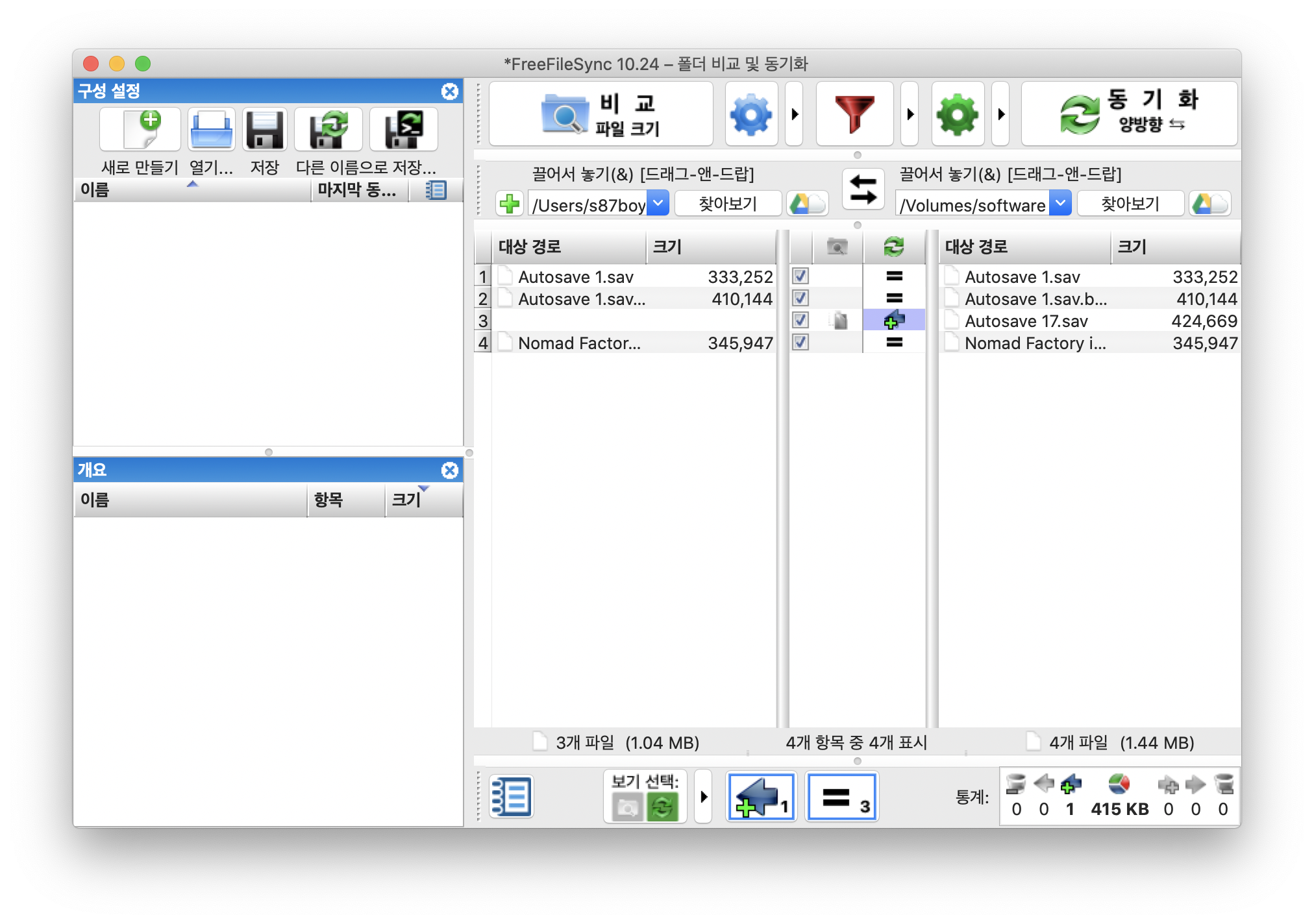The width and height of the screenshot is (1314, 924).
Task: Create new configuration with document icon
Action: pos(140,129)
